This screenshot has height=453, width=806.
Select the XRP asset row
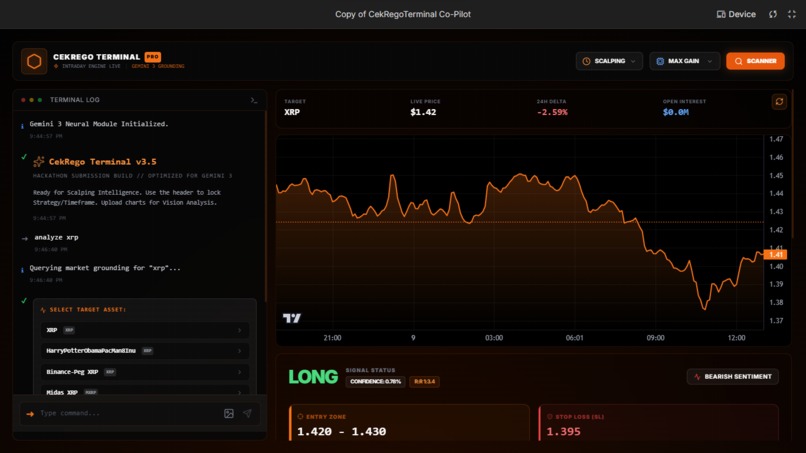coord(144,330)
